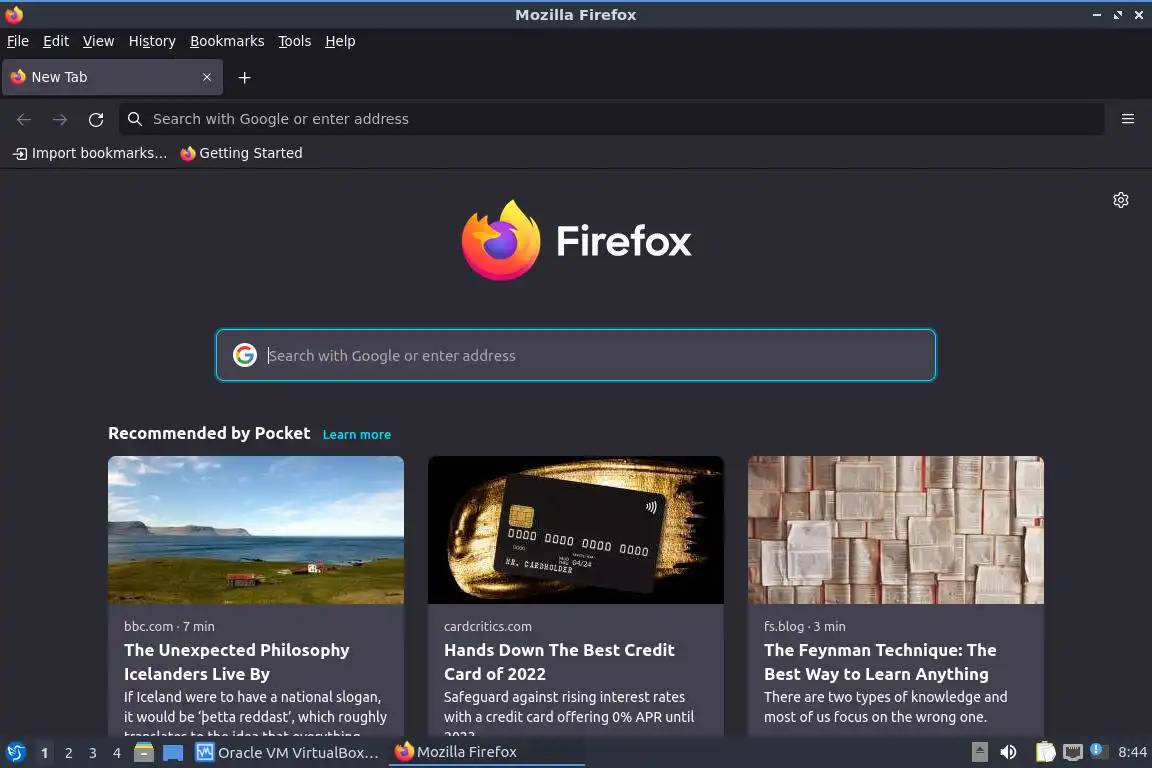The width and height of the screenshot is (1152, 768).
Task: Click cardcritics.com source text
Action: click(x=488, y=626)
